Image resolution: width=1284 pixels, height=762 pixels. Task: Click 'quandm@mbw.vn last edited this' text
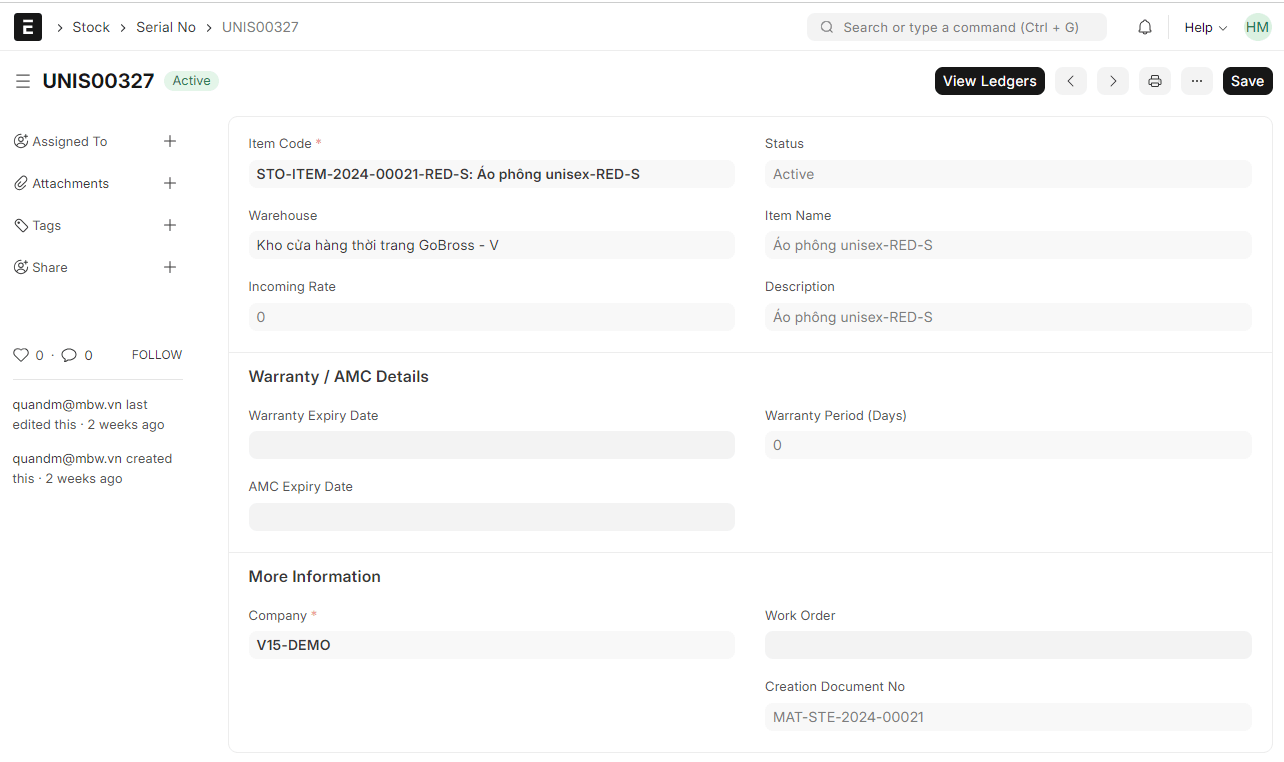point(88,415)
